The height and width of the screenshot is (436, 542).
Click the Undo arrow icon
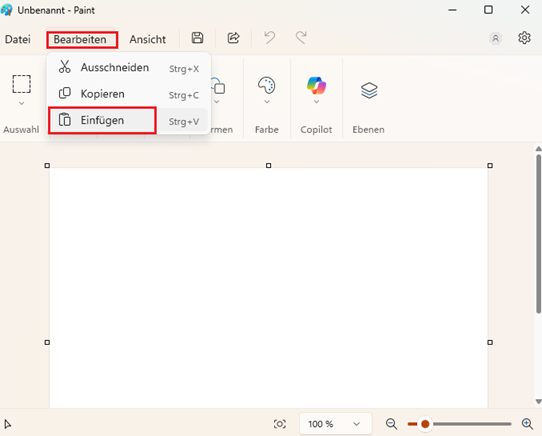pos(269,38)
